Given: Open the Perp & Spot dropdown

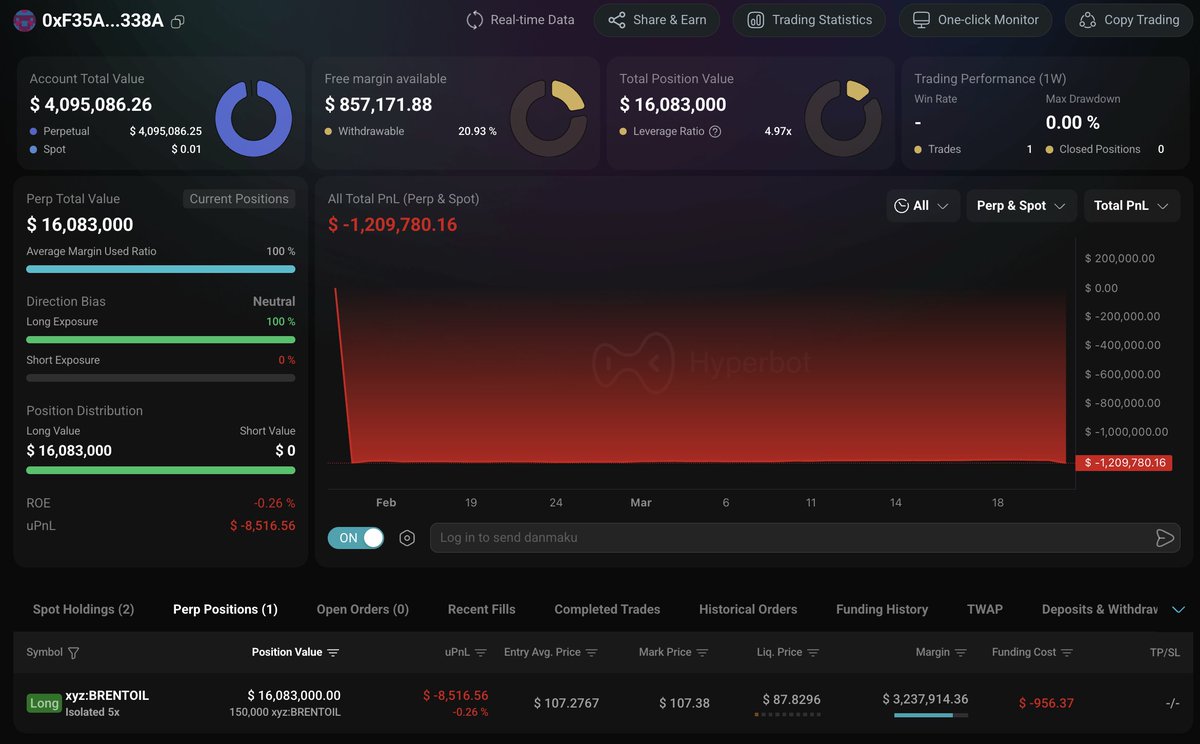Looking at the screenshot, I should pyautogui.click(x=1022, y=206).
